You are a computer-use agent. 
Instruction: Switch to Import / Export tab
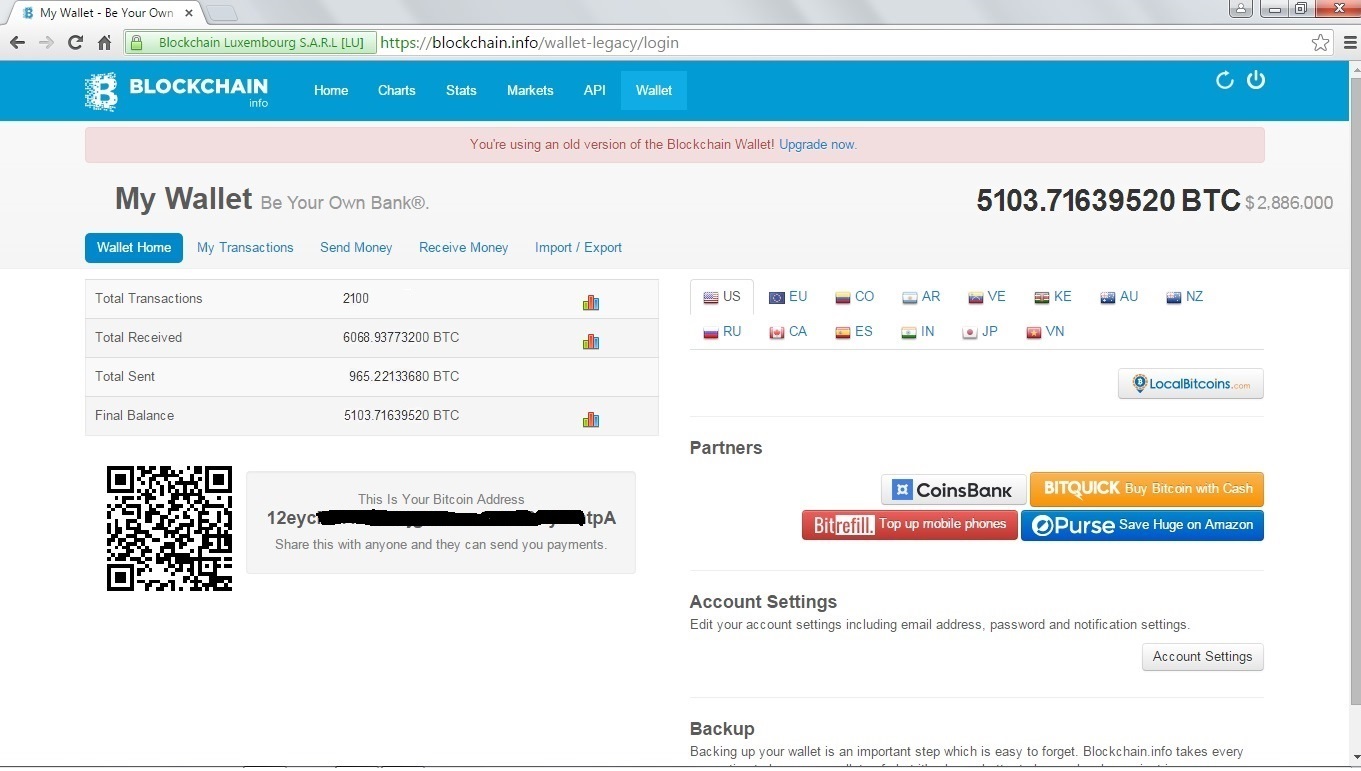(578, 247)
